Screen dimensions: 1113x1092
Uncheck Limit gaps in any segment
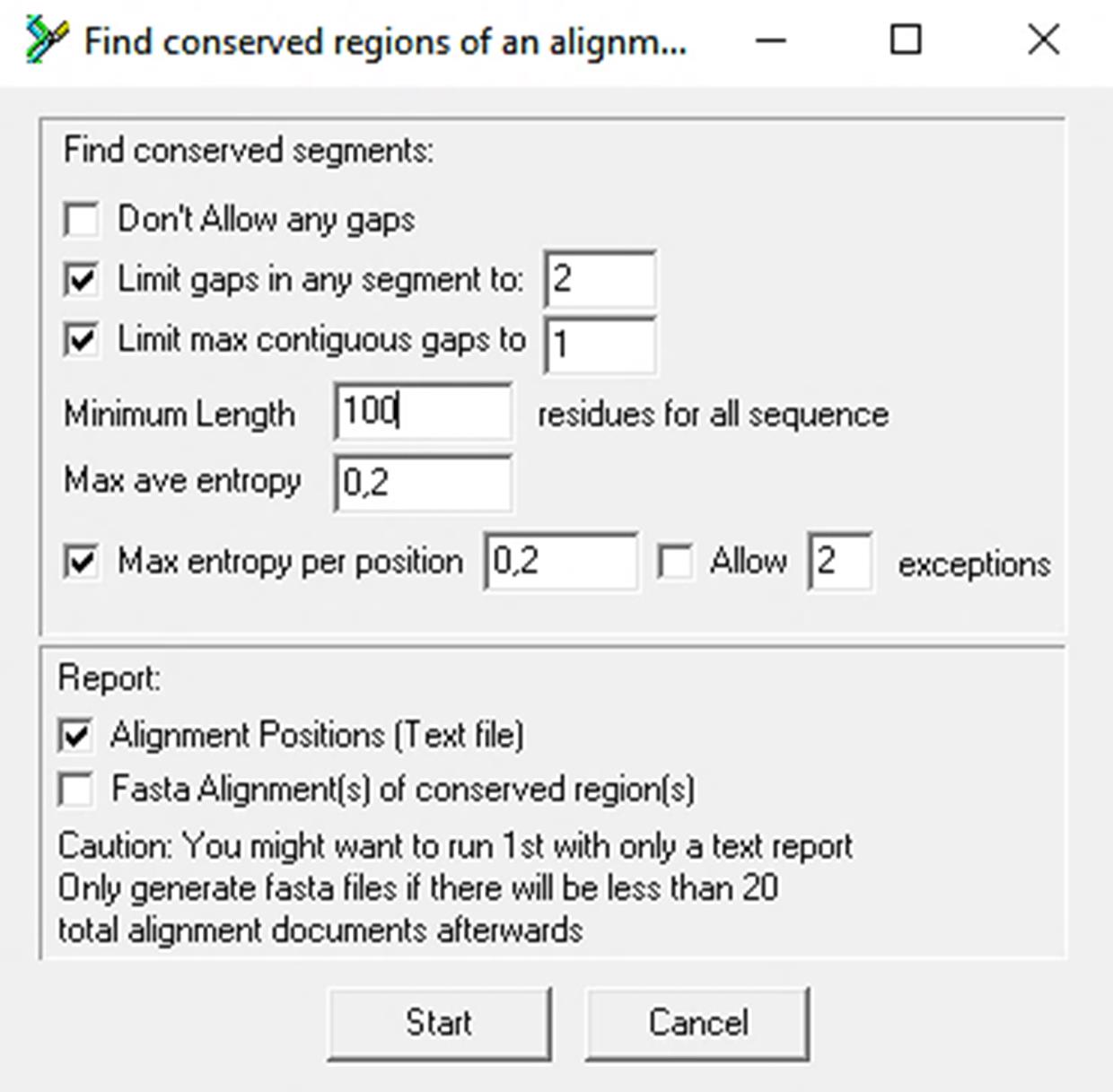82,280
